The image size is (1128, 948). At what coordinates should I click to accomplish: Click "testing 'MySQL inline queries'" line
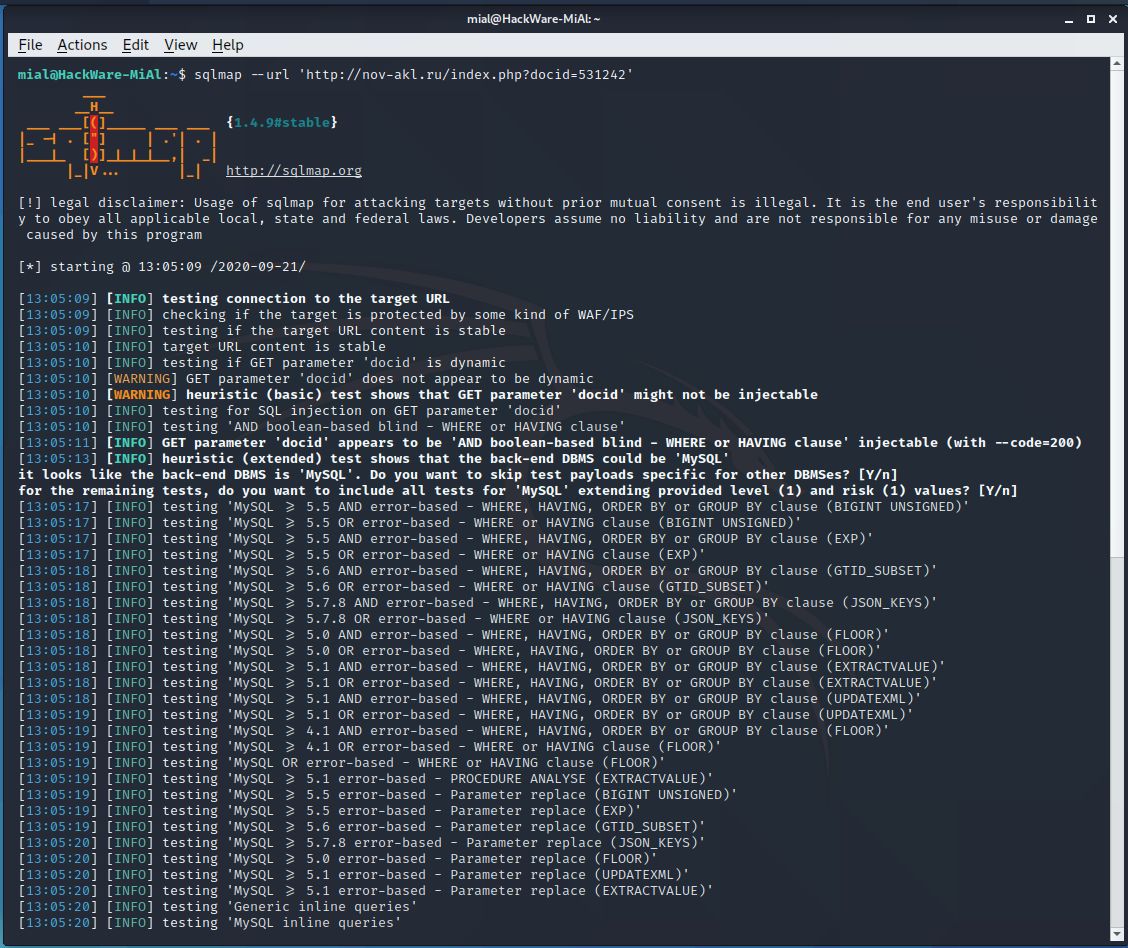210,923
